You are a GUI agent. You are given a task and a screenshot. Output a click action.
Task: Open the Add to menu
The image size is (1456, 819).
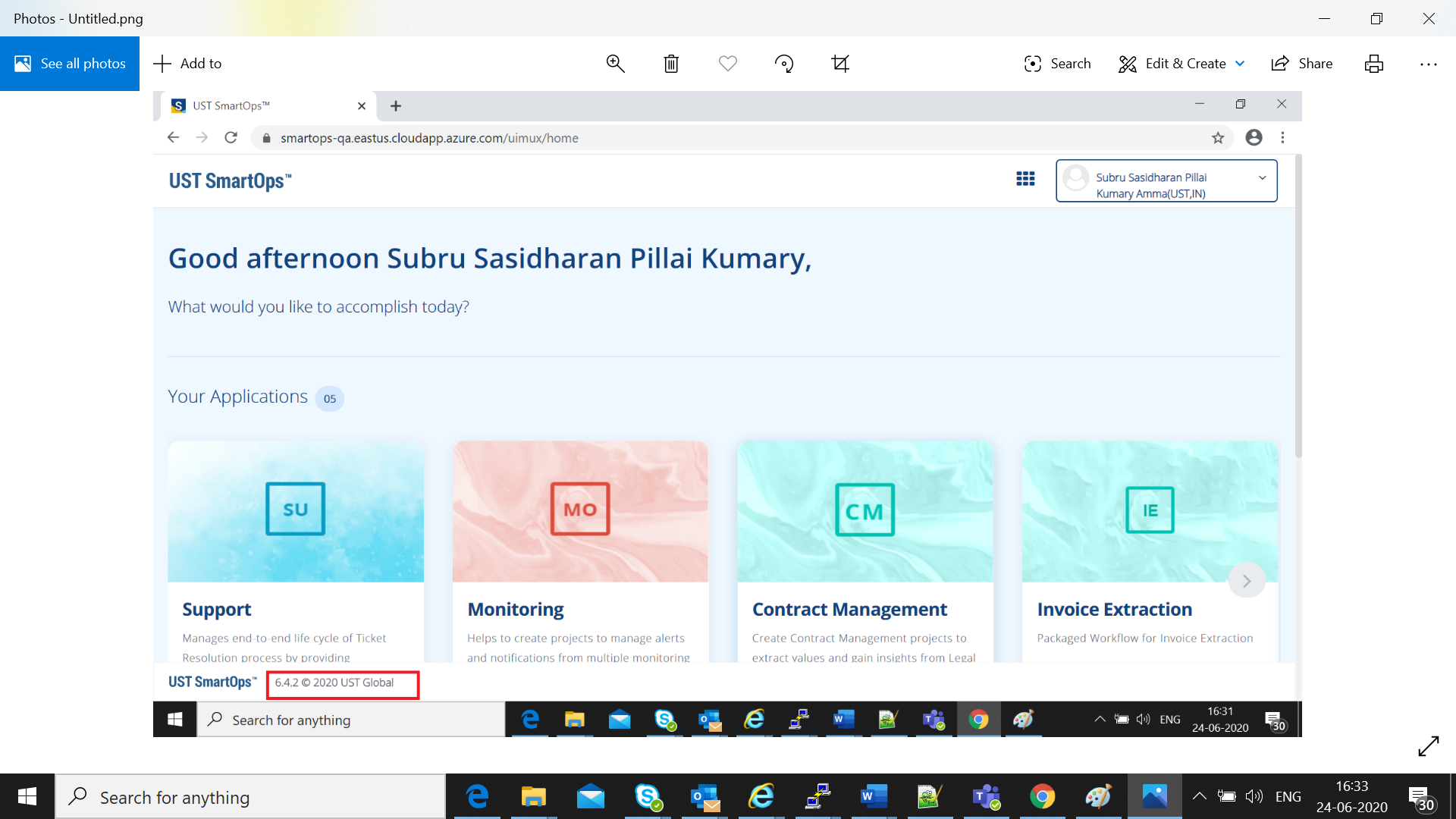click(187, 64)
